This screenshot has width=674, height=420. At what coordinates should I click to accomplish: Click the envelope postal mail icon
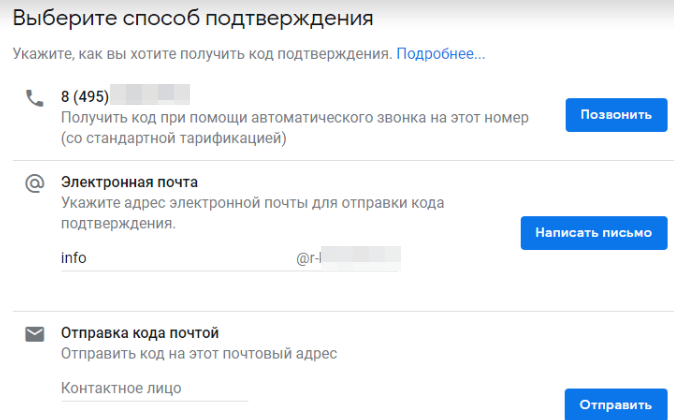[35, 334]
